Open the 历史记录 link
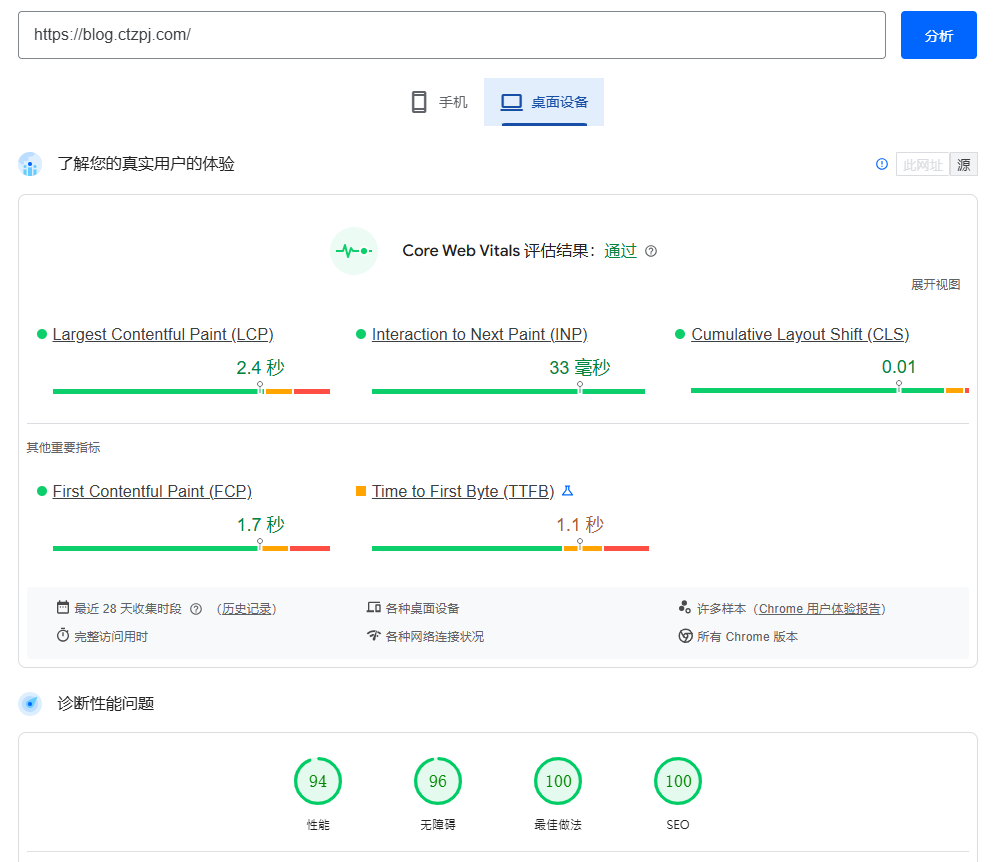This screenshot has height=862, width=1002. click(x=247, y=609)
